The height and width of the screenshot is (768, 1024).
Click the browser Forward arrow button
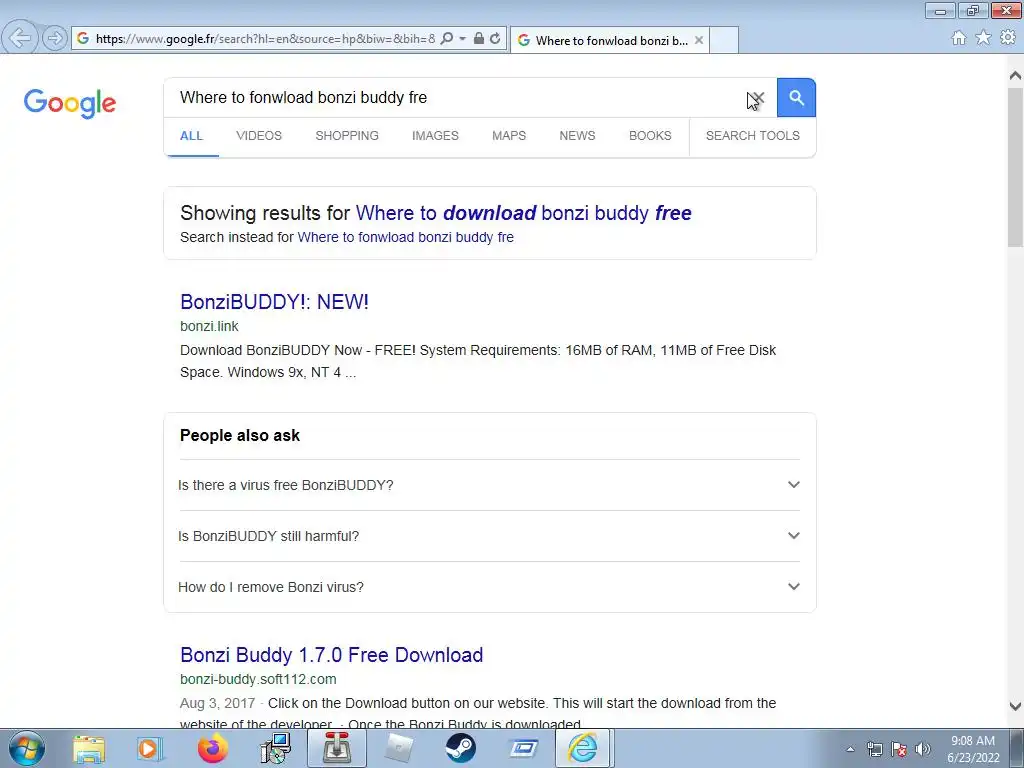[55, 39]
